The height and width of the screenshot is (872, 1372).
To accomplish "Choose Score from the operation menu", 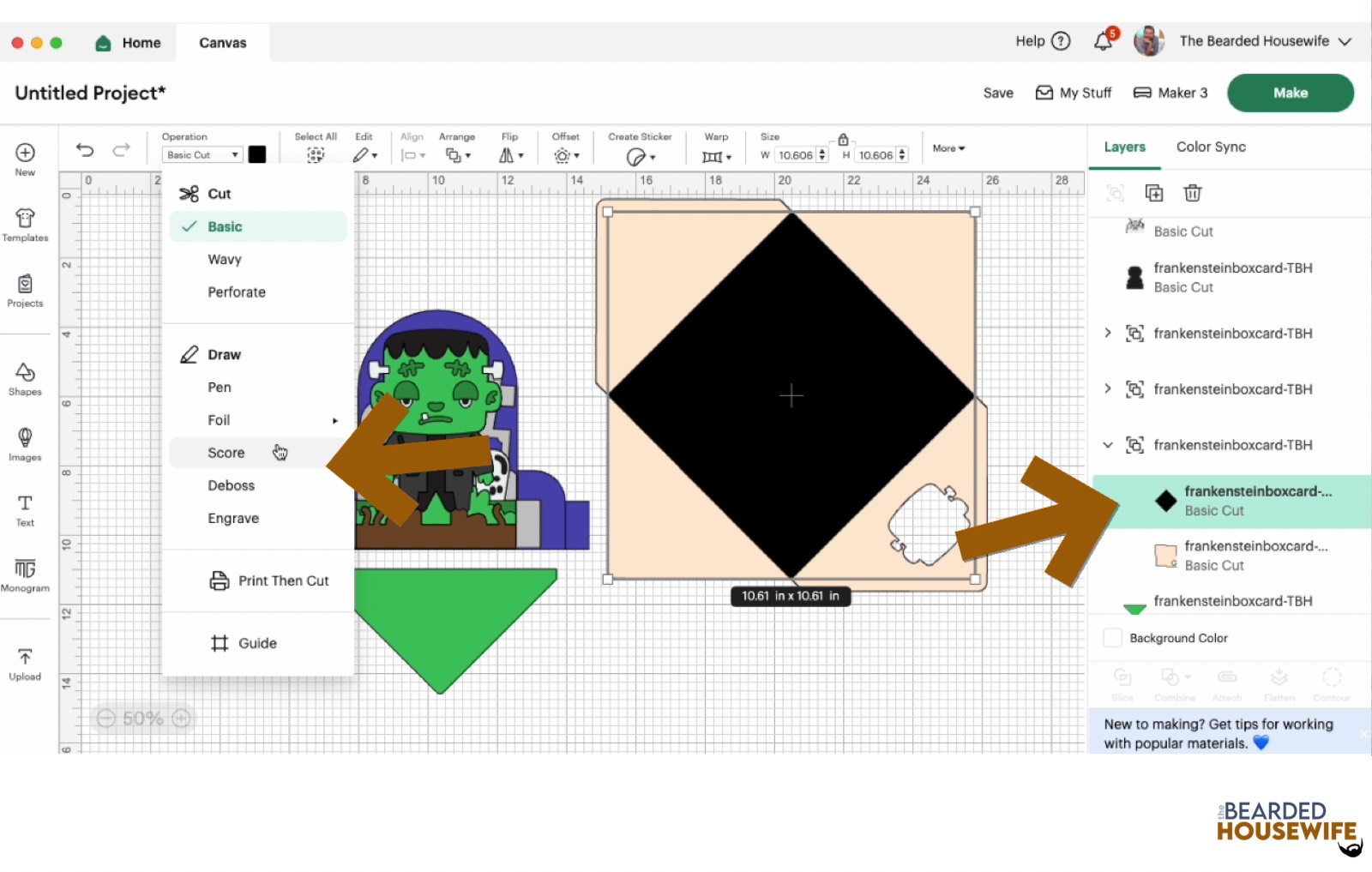I will [226, 453].
